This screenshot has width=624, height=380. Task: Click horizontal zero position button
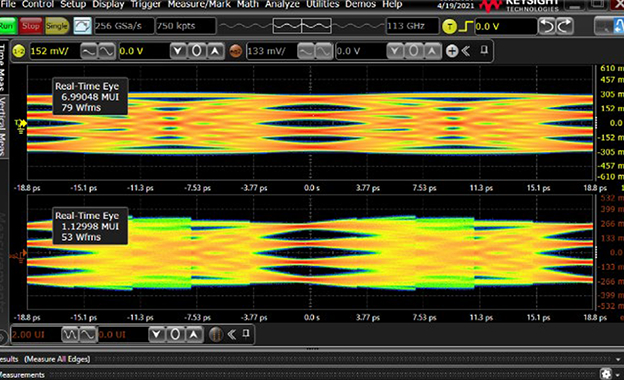pyautogui.click(x=175, y=335)
